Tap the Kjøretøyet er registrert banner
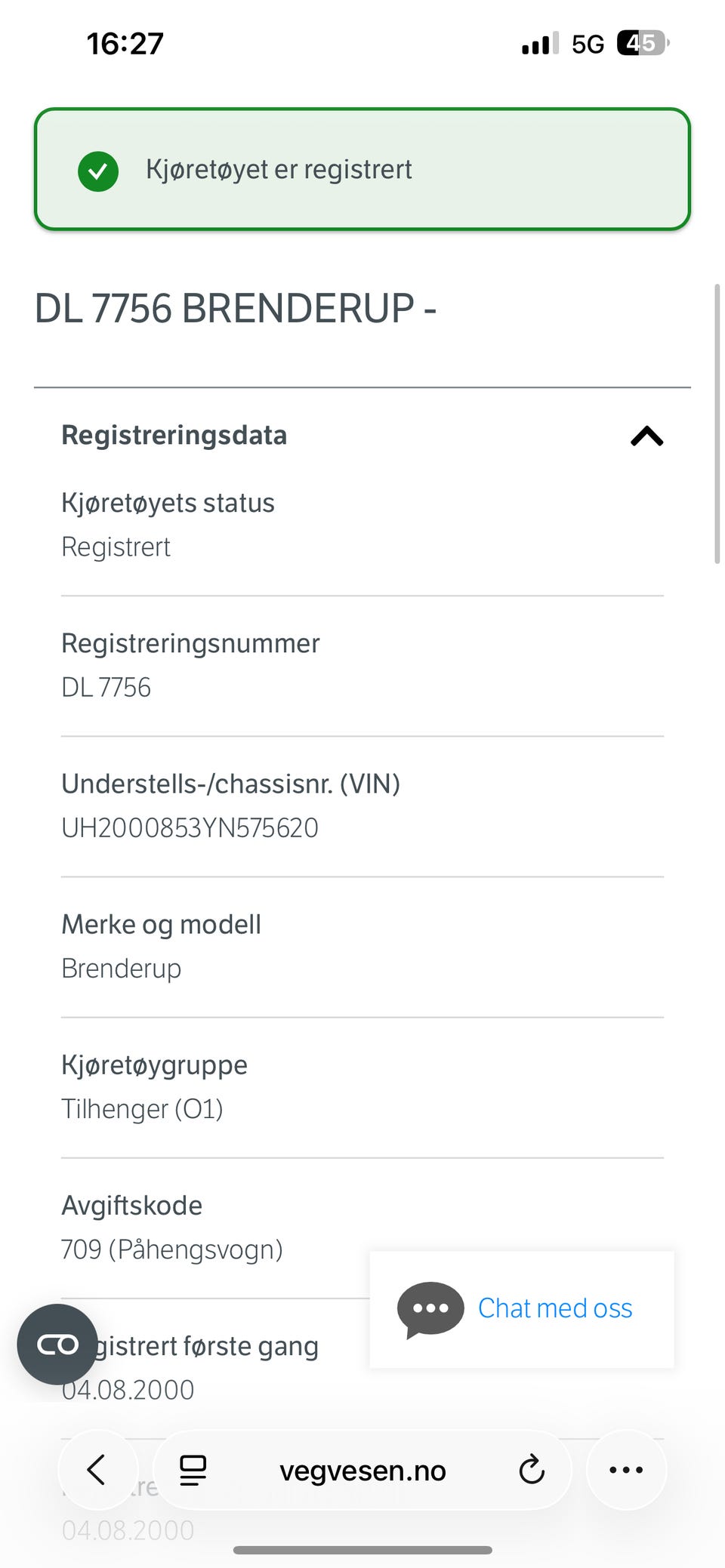Screen dimensions: 725x1568 (x=362, y=169)
